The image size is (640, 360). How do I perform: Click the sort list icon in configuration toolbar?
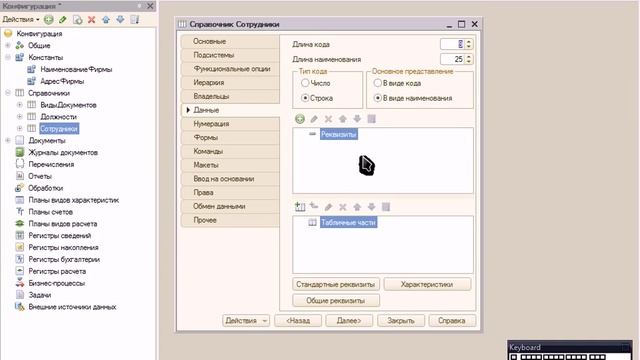click(135, 19)
